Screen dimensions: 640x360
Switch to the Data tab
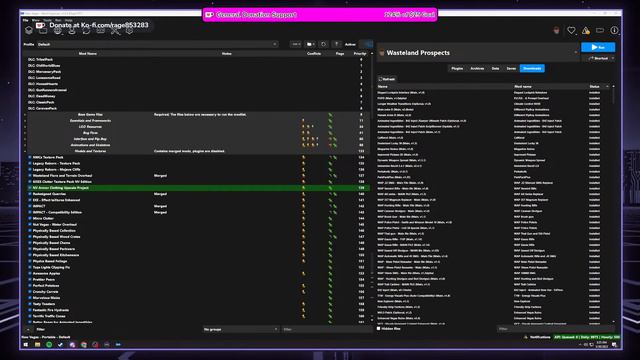pyautogui.click(x=495, y=69)
